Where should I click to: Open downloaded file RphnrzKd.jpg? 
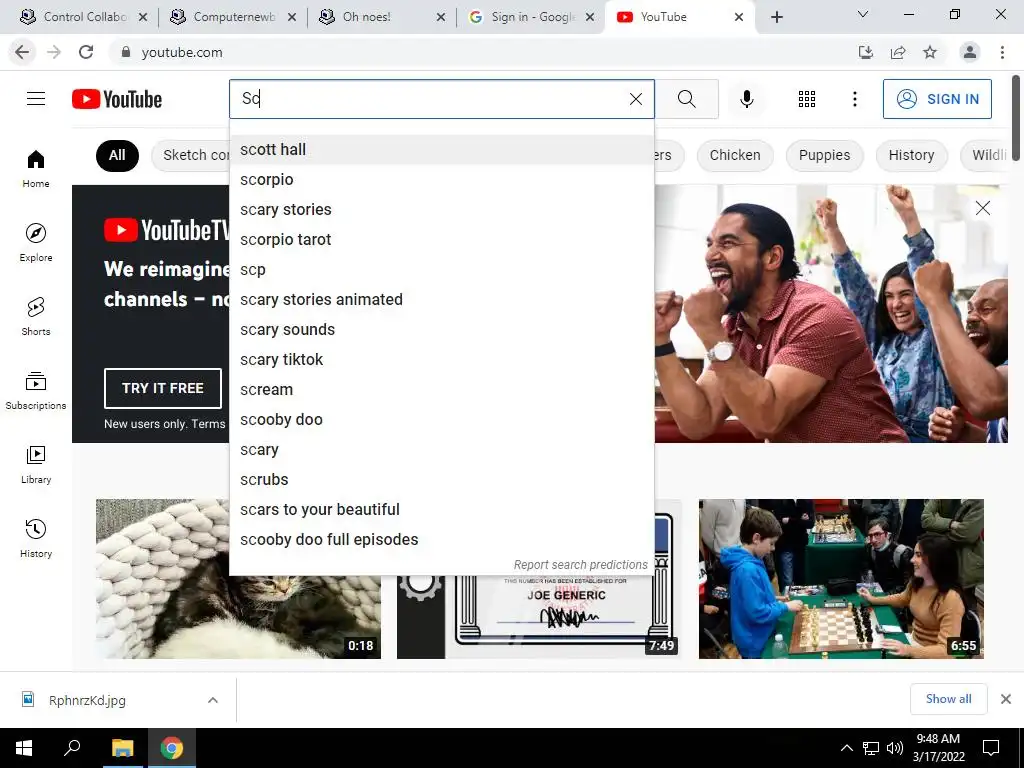tap(88, 700)
